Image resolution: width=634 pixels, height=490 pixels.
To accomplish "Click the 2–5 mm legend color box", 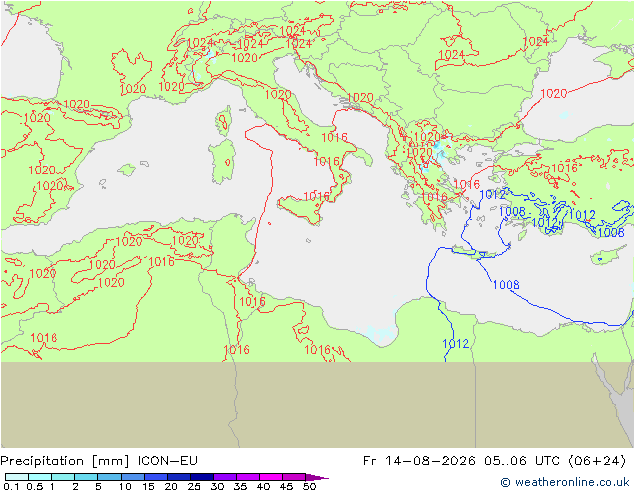I will tap(86, 477).
